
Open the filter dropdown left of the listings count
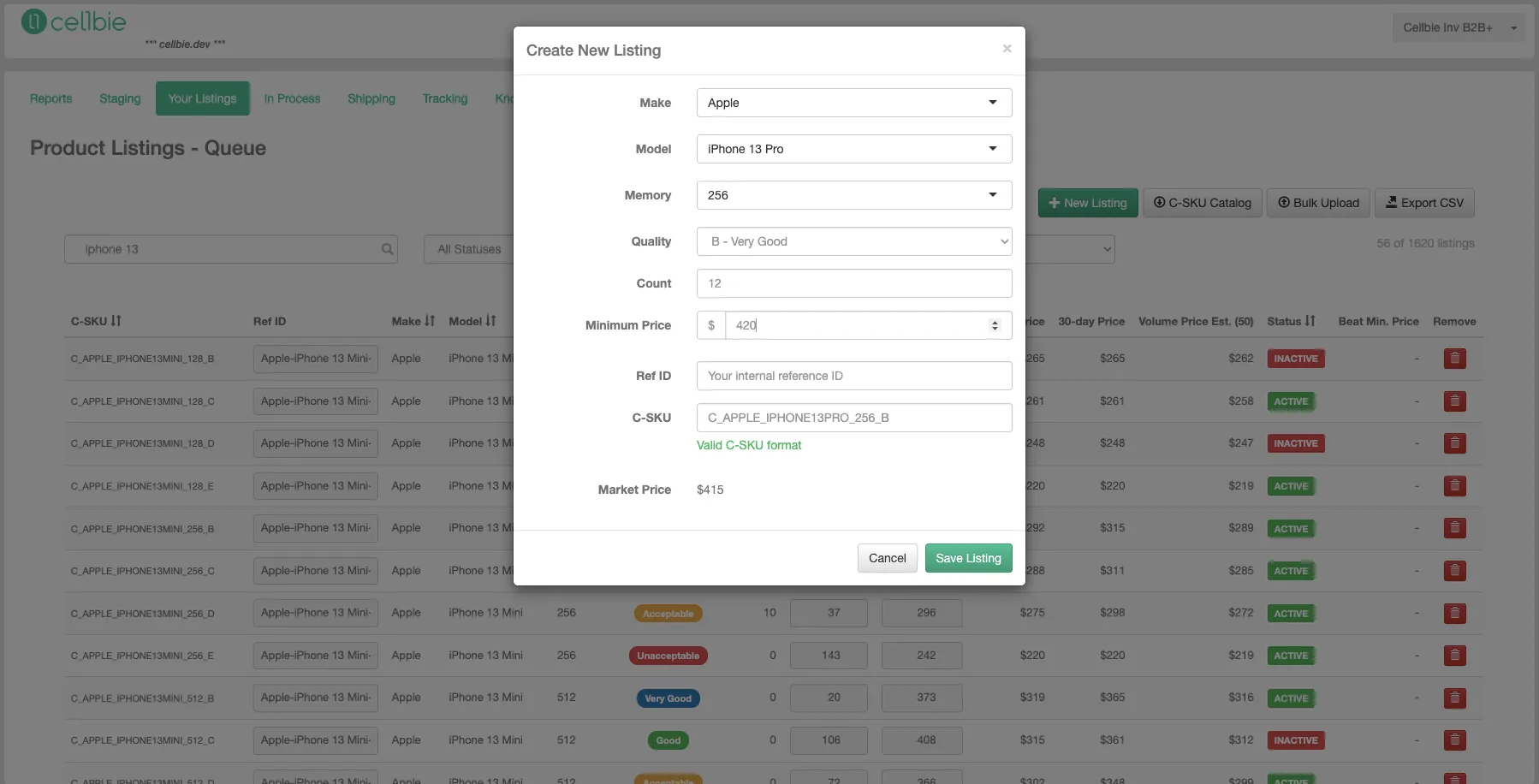pyautogui.click(x=1070, y=249)
